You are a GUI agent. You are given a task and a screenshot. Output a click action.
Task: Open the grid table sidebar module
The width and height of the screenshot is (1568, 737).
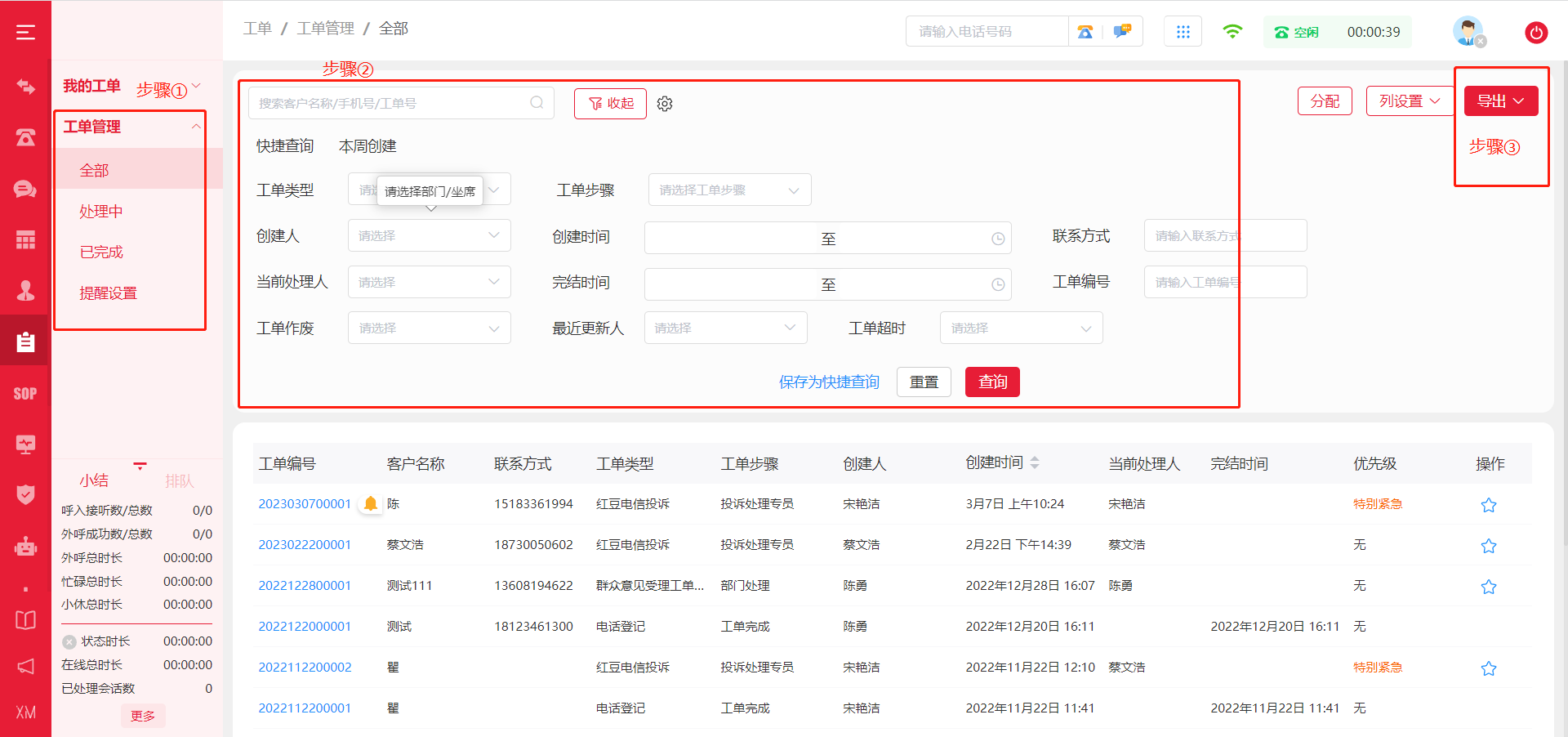point(25,240)
